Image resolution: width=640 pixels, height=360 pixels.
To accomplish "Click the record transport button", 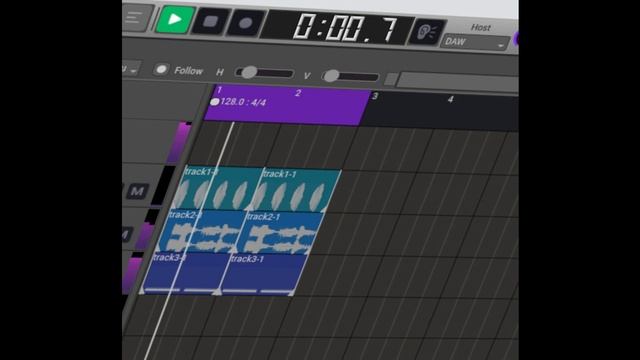I will tap(245, 23).
